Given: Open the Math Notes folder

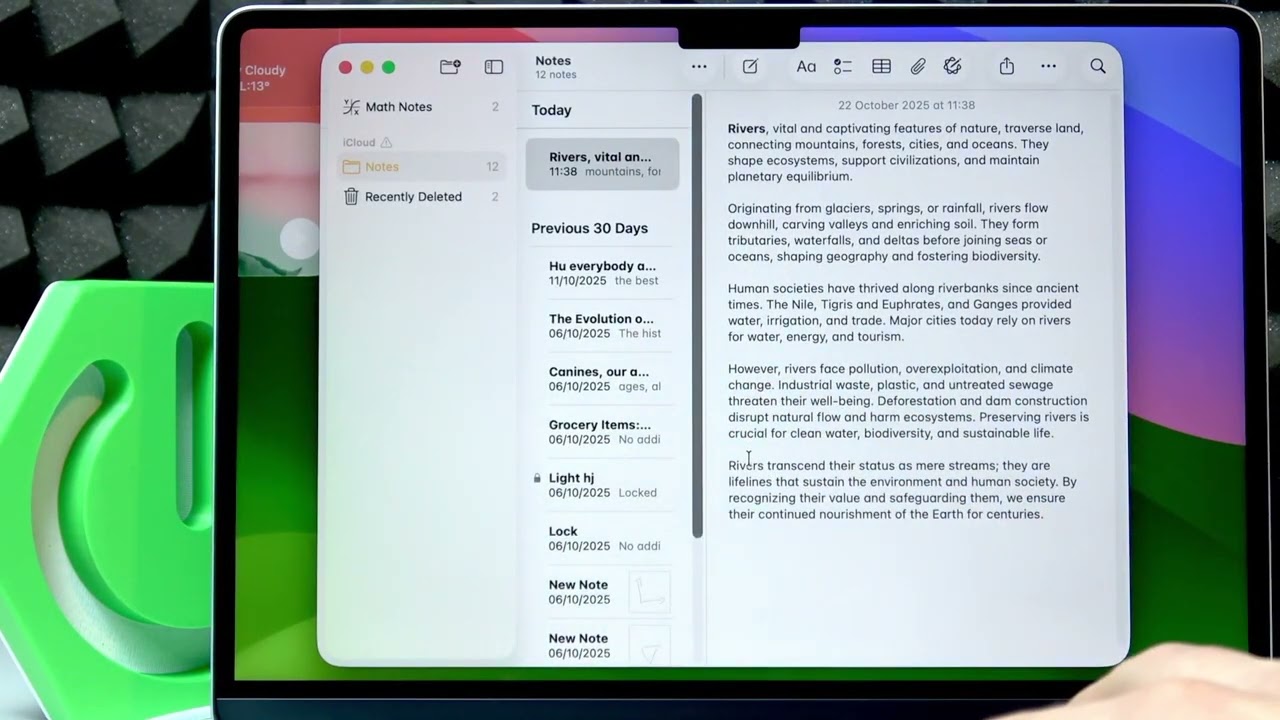Looking at the screenshot, I should tap(421, 107).
